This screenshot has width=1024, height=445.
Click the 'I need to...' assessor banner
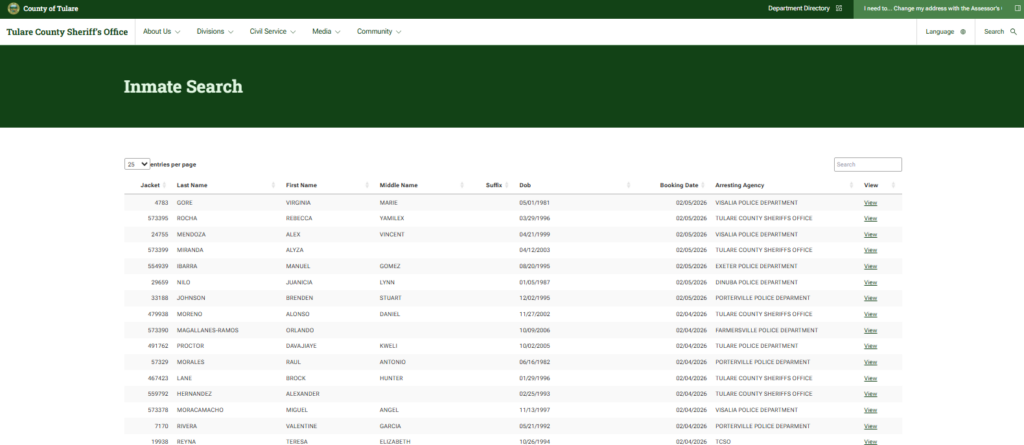pyautogui.click(x=938, y=8)
